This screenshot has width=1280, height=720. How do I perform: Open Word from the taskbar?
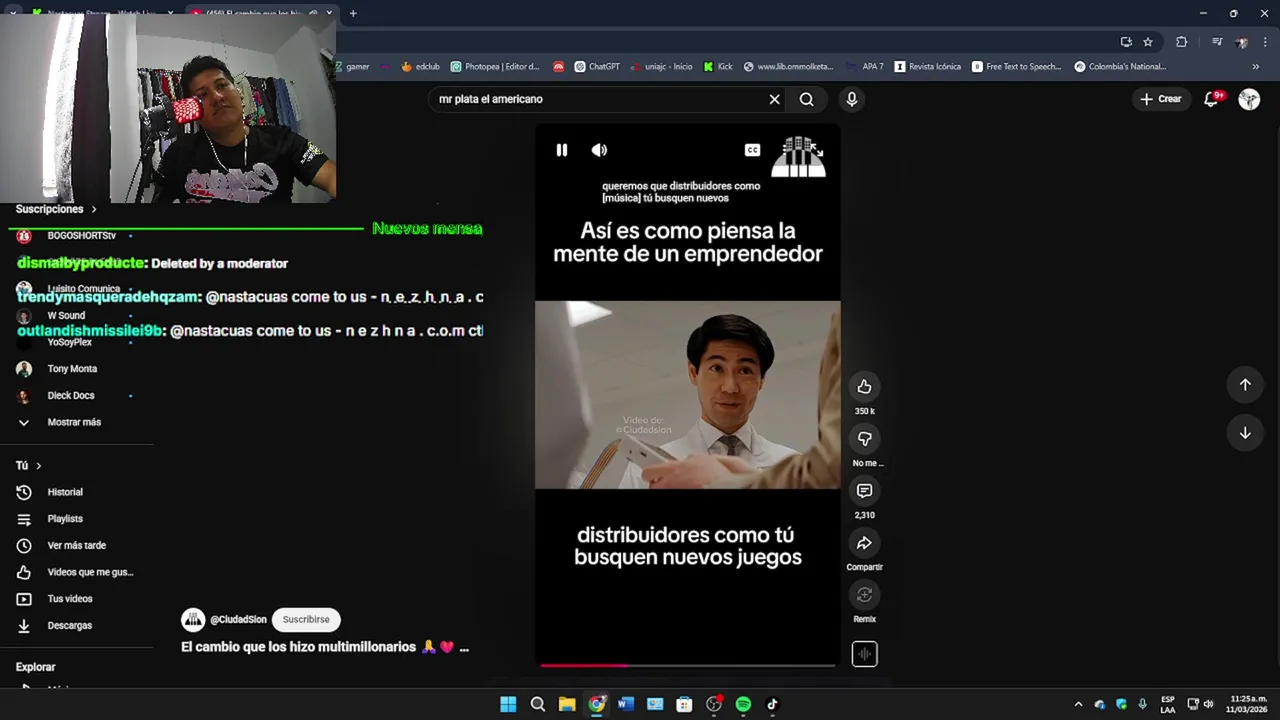(626, 705)
